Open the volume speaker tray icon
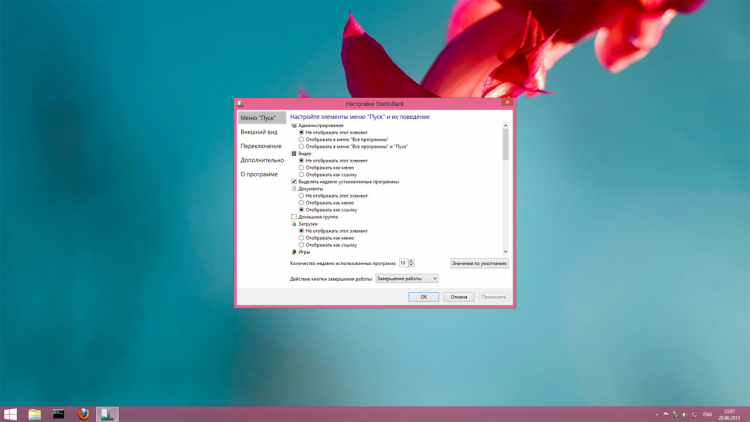 (x=684, y=415)
